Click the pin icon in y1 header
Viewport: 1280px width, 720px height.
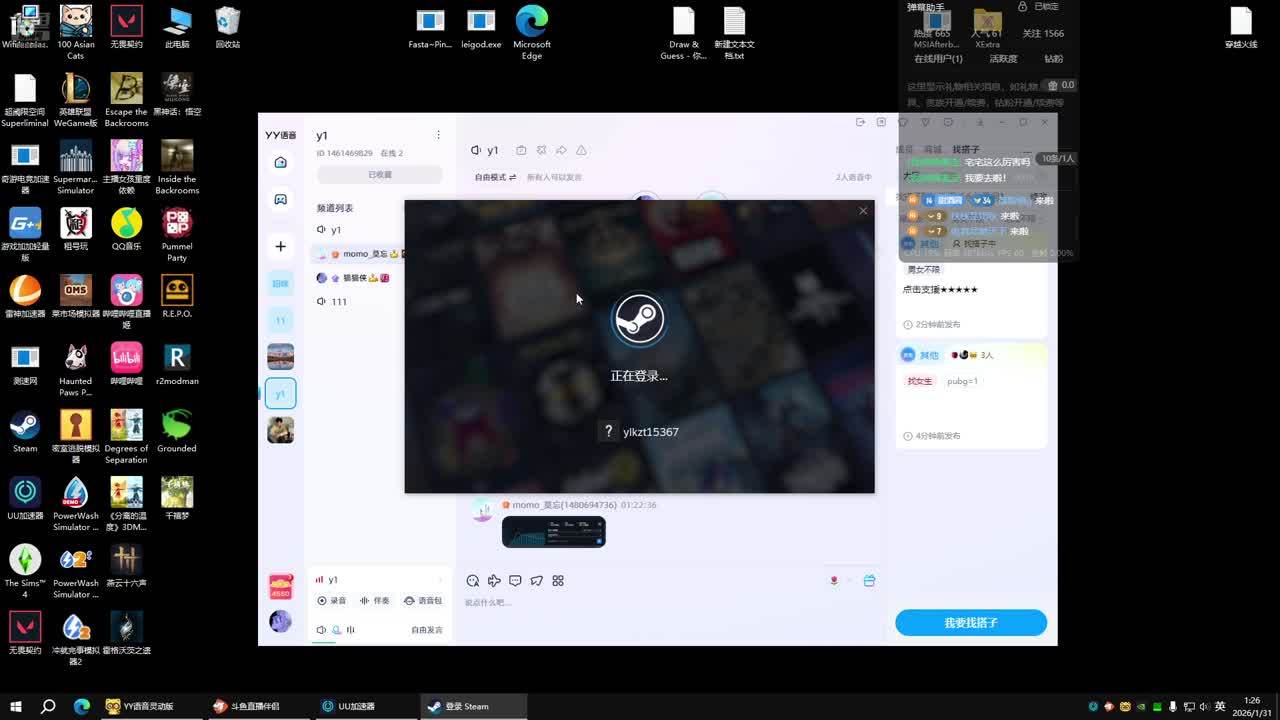[541, 150]
